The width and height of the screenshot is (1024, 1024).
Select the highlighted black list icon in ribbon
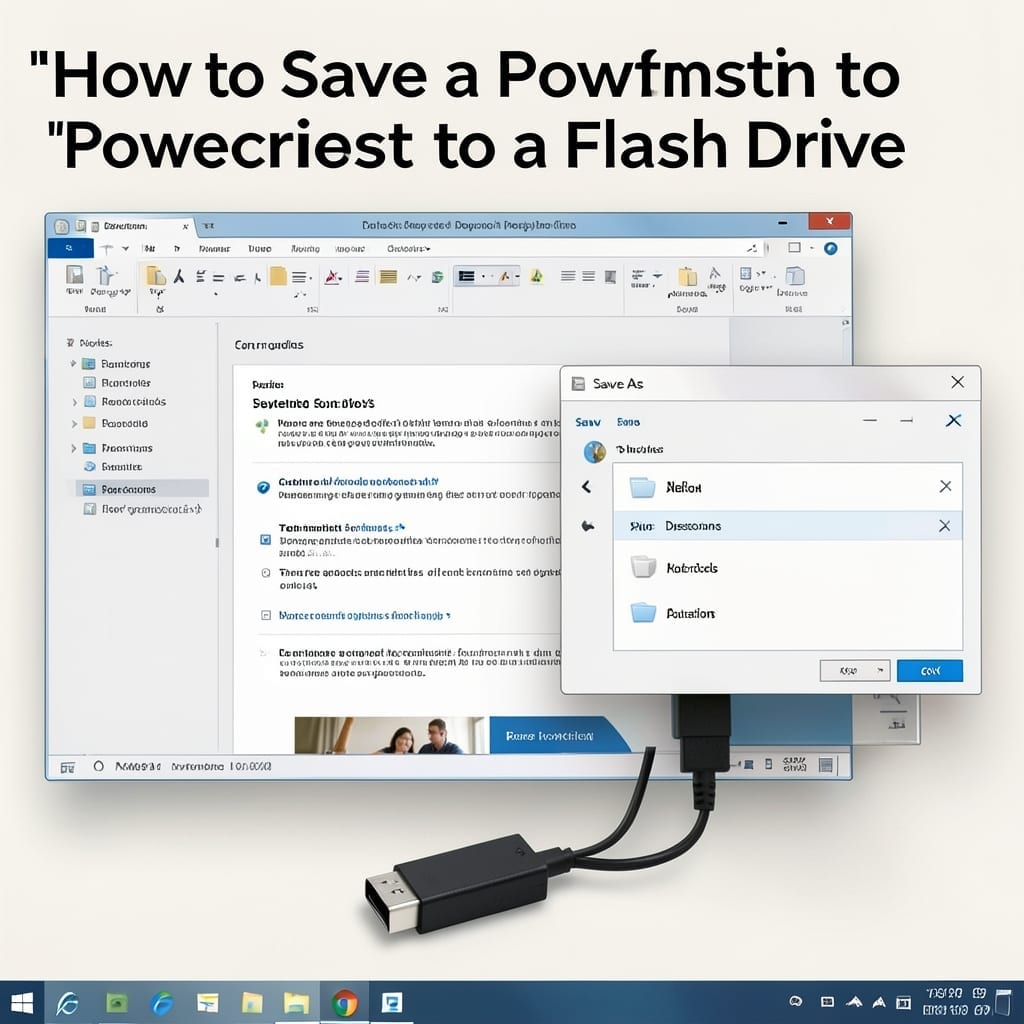point(466,276)
